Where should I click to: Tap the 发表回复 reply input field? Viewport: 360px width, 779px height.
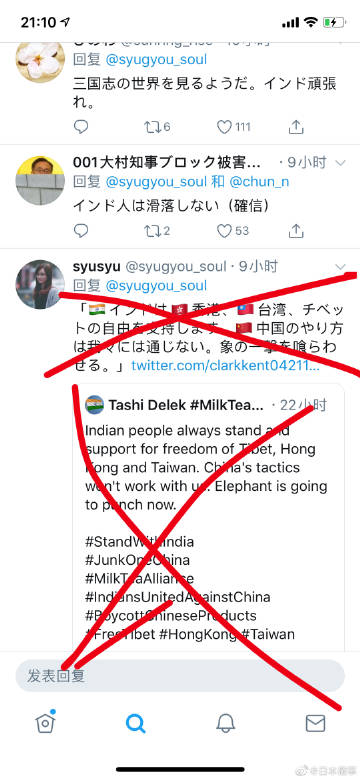pyautogui.click(x=180, y=676)
